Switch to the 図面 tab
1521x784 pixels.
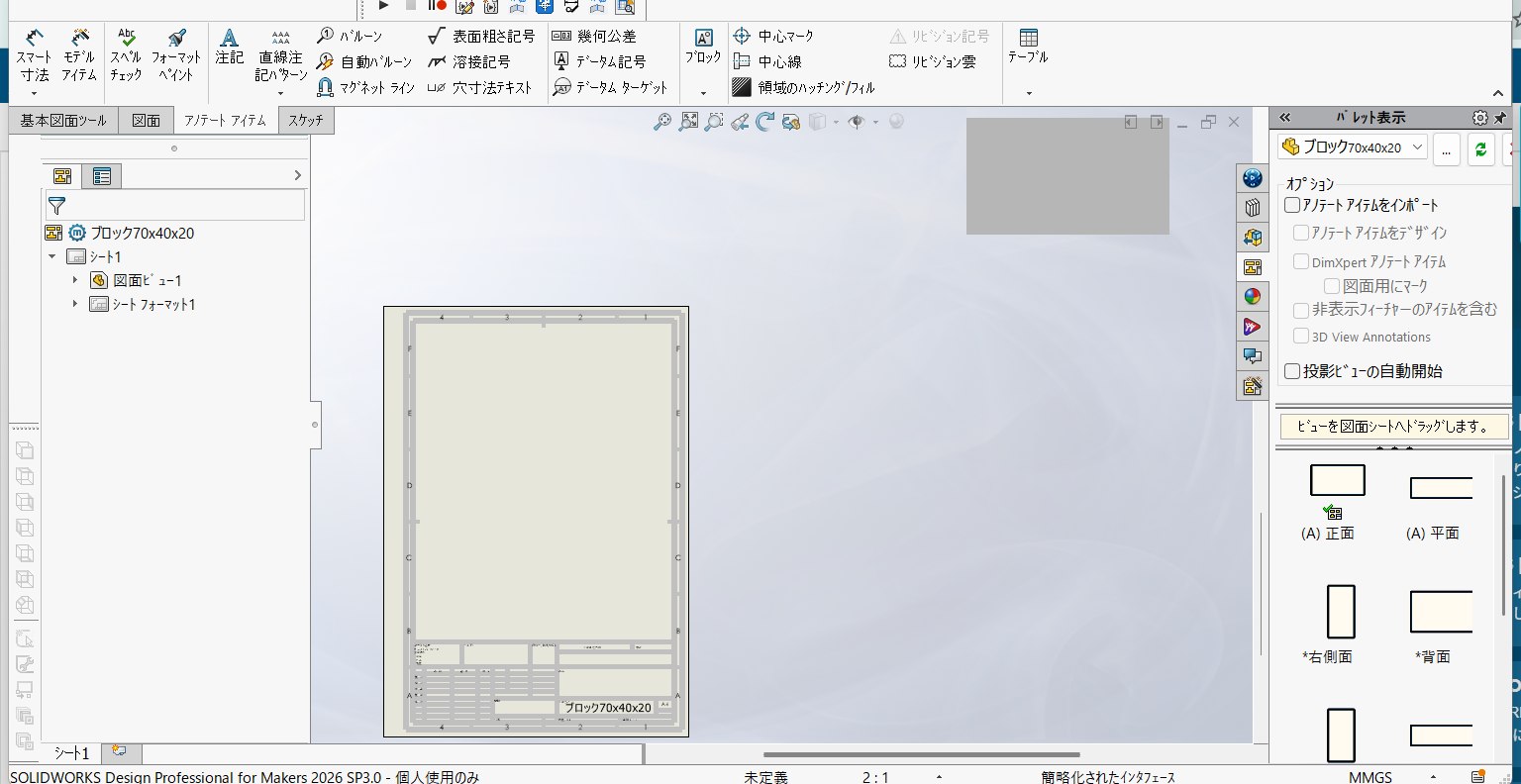[147, 121]
